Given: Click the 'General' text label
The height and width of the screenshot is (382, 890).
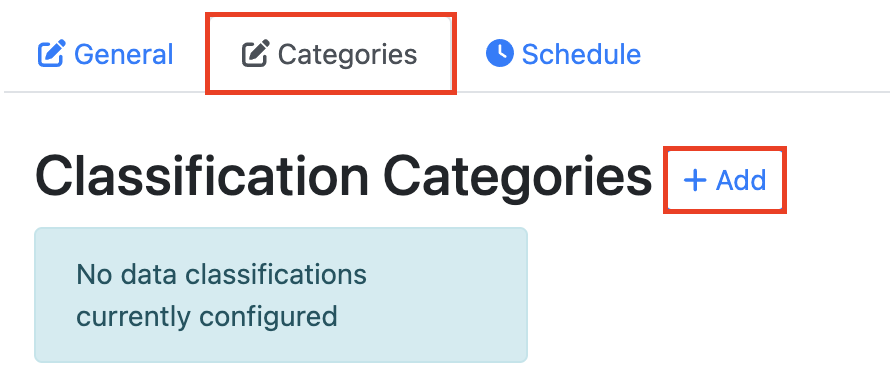Looking at the screenshot, I should [x=124, y=54].
